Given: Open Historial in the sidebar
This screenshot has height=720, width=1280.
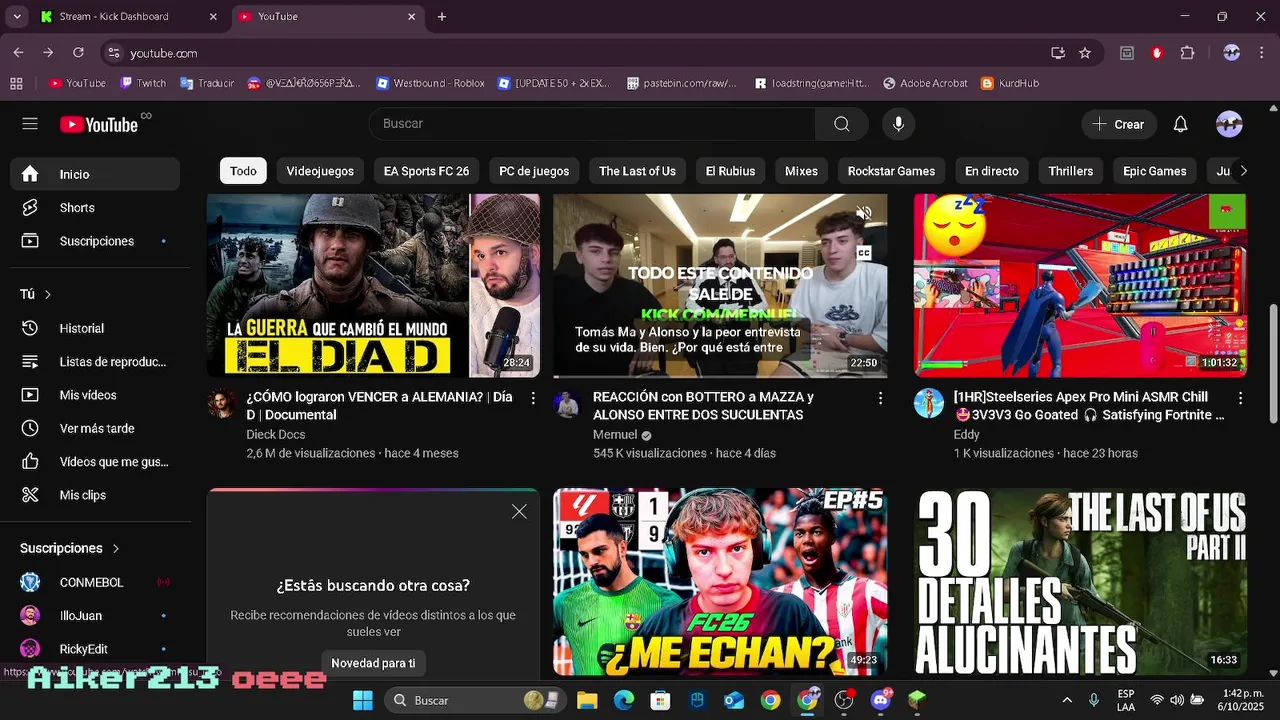Looking at the screenshot, I should pyautogui.click(x=95, y=328).
